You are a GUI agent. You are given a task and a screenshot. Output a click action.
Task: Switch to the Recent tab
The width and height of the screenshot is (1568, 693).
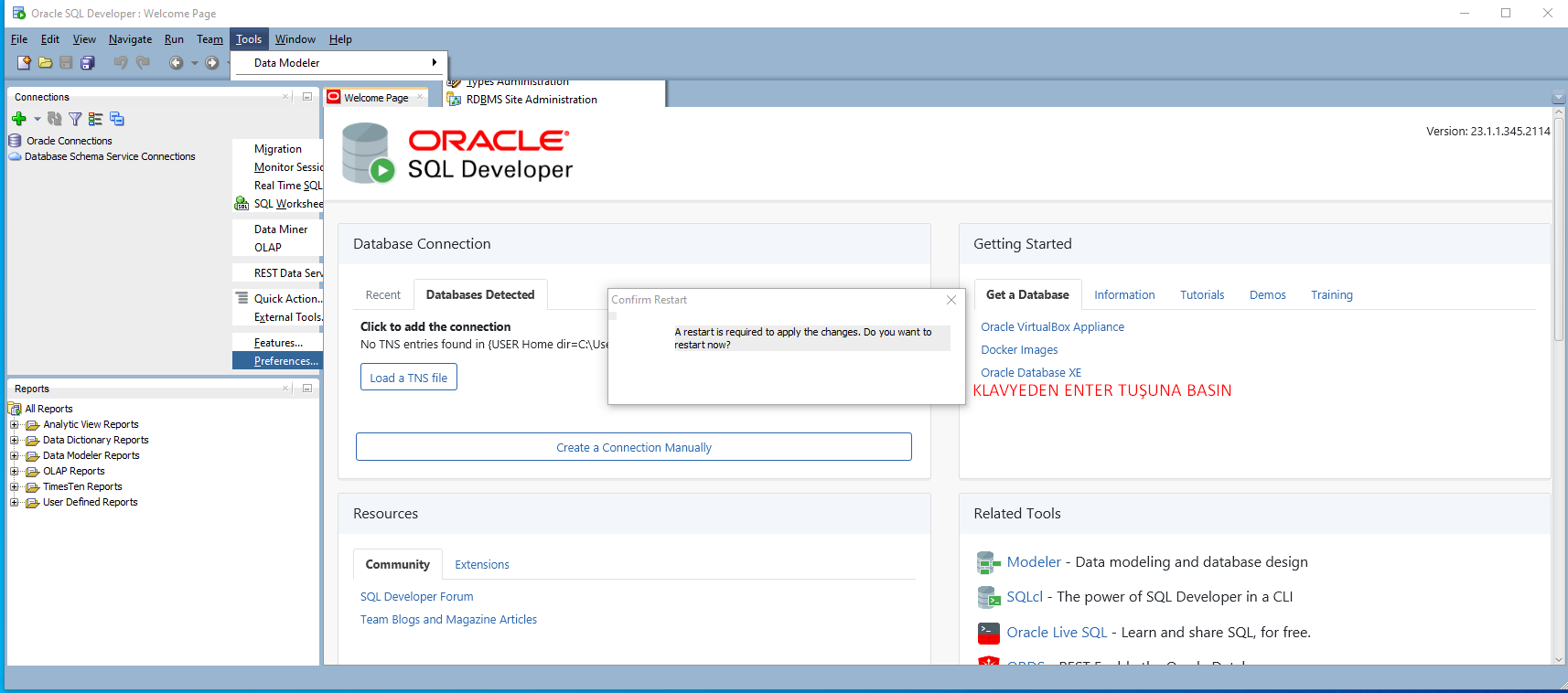[382, 295]
